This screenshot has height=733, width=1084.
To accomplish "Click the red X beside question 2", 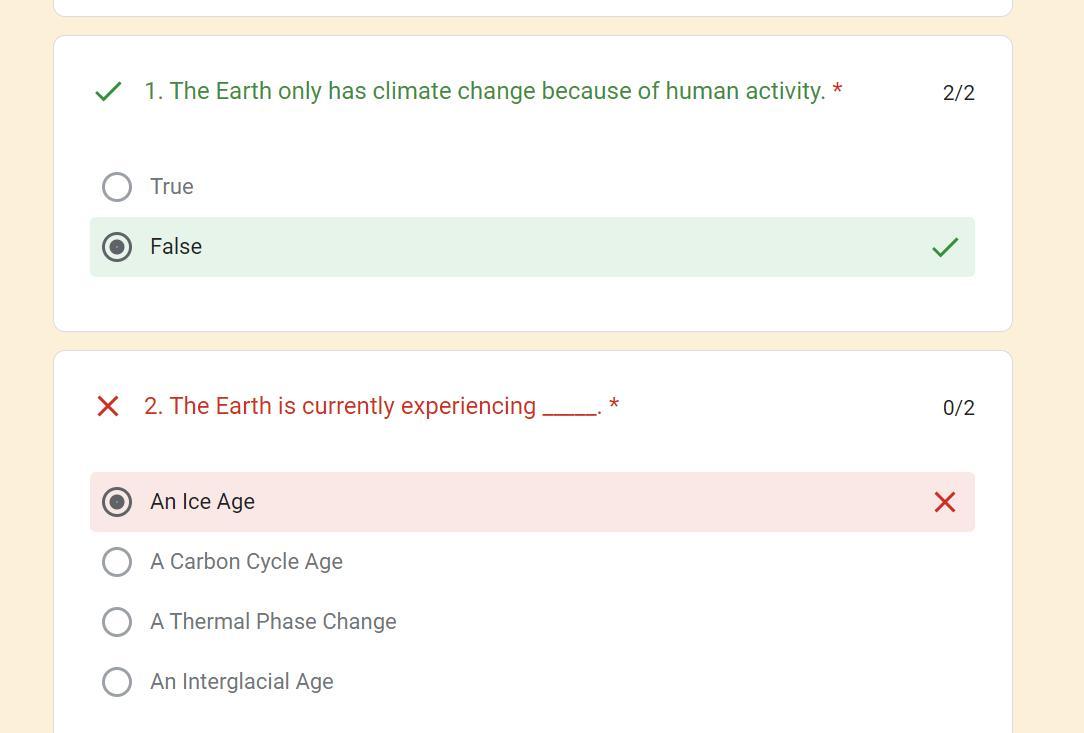I will (108, 406).
